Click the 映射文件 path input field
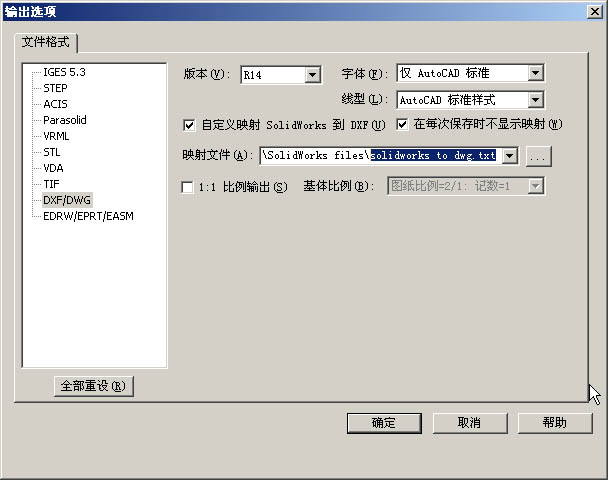Image resolution: width=608 pixels, height=480 pixels. tap(381, 156)
